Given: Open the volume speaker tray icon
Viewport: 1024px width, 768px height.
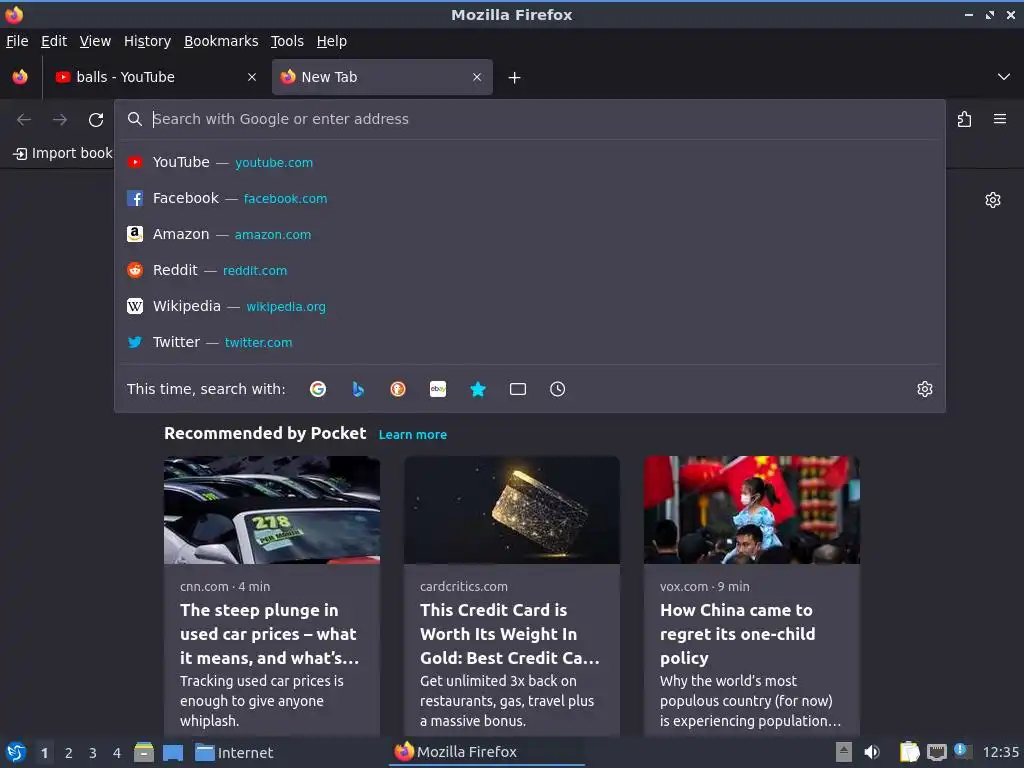Looking at the screenshot, I should [872, 752].
